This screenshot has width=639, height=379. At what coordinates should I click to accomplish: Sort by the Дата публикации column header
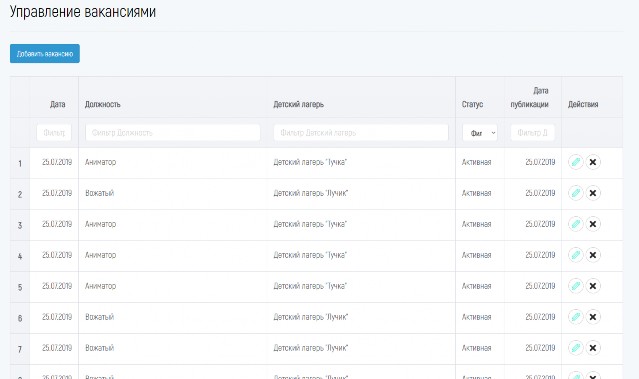pos(529,97)
